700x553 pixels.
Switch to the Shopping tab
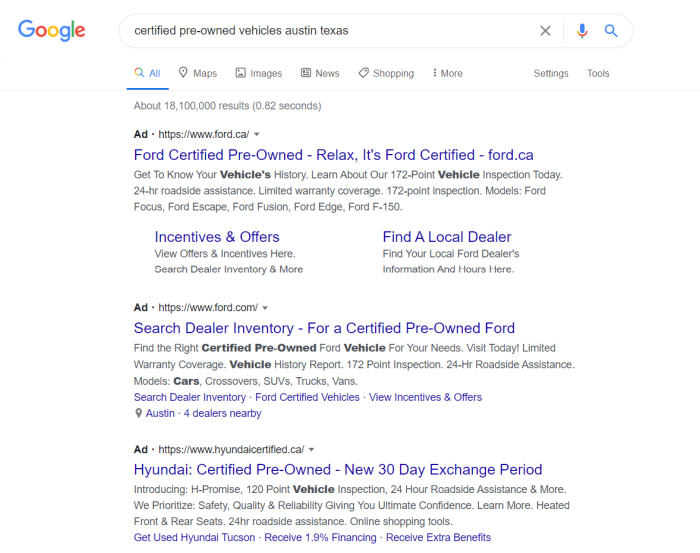coord(386,73)
